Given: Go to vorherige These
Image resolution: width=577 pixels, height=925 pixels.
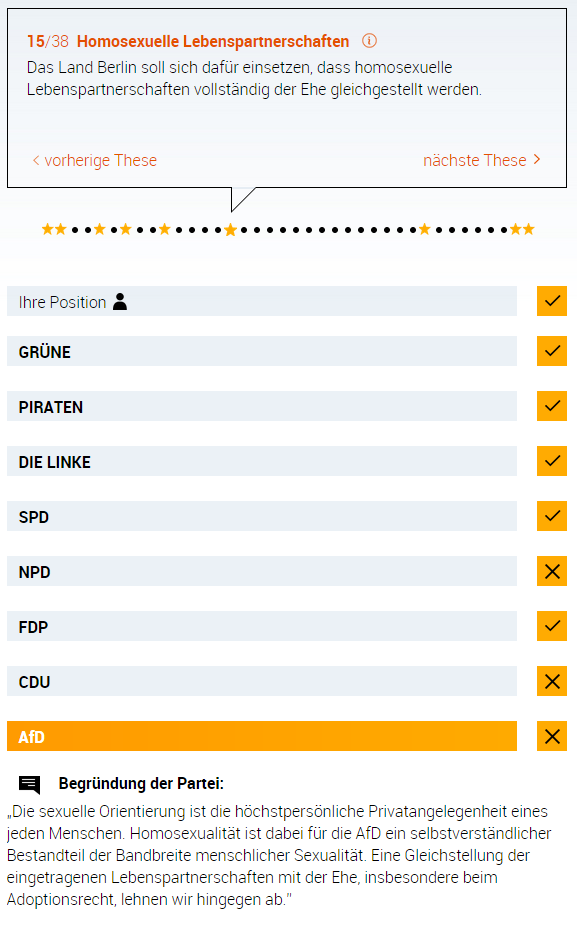Looking at the screenshot, I should click(95, 160).
